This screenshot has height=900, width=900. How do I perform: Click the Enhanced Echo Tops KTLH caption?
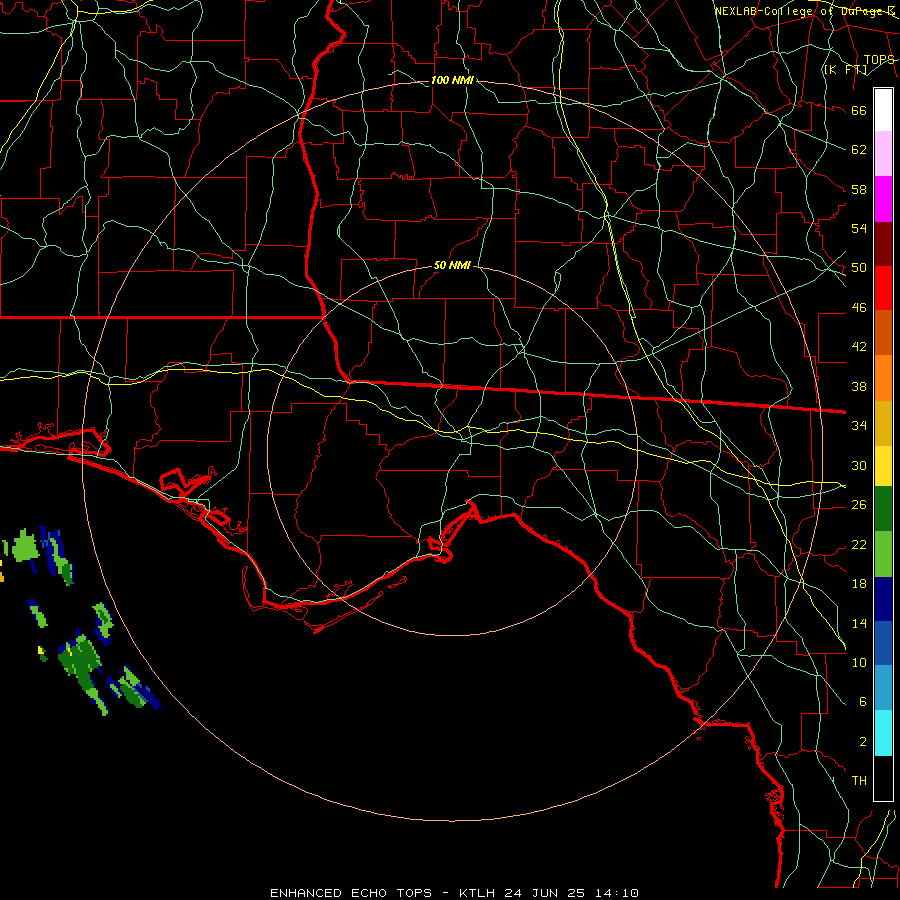(x=454, y=893)
